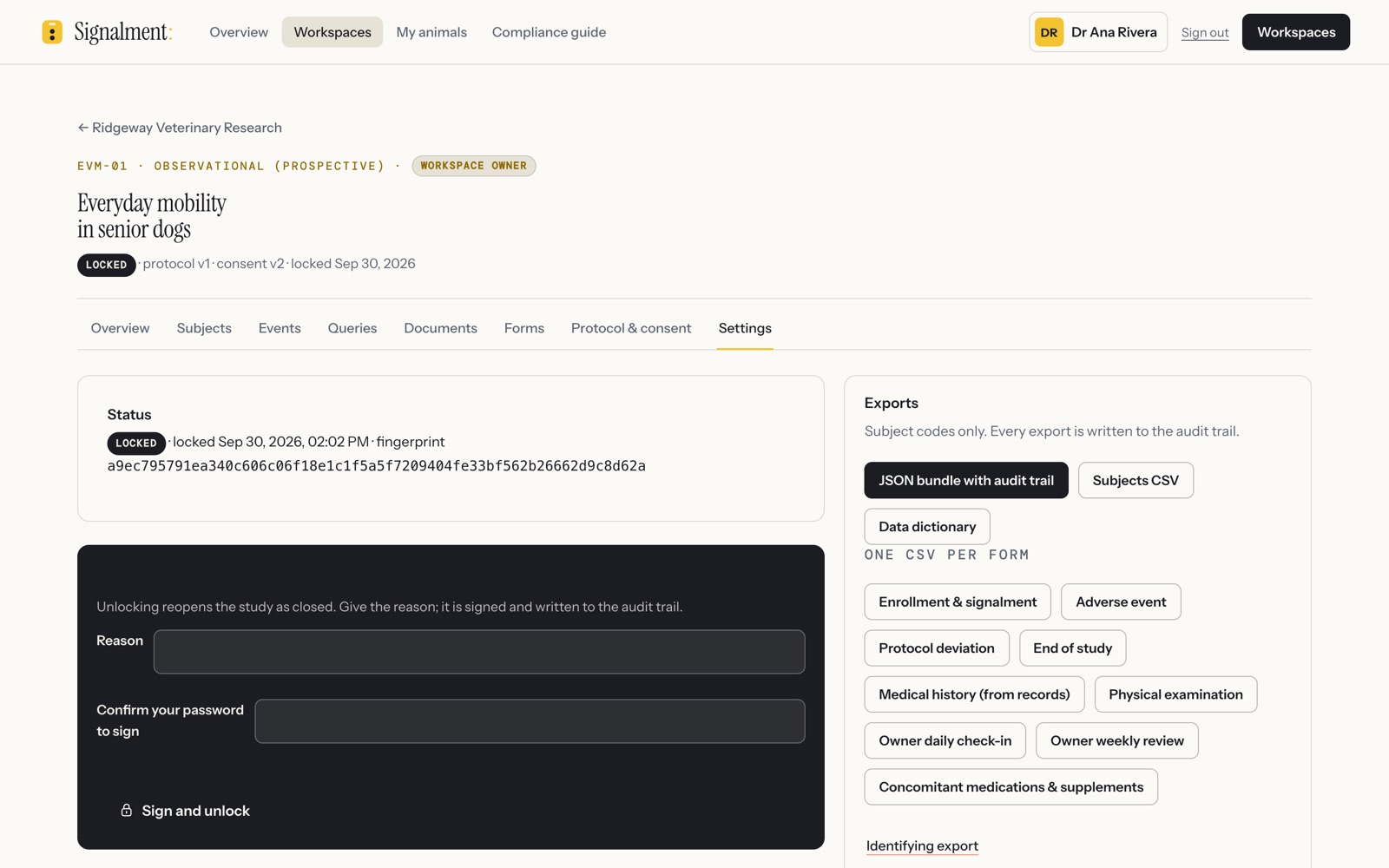Open the Events tab

pyautogui.click(x=280, y=328)
